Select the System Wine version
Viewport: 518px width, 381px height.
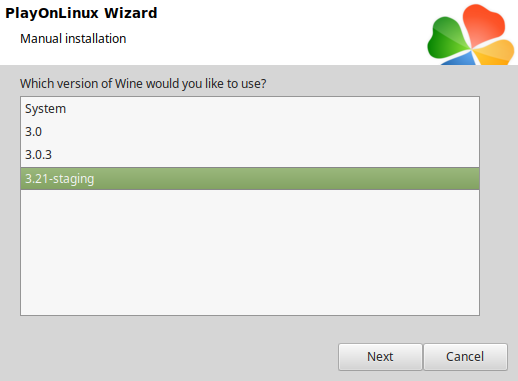click(x=250, y=109)
